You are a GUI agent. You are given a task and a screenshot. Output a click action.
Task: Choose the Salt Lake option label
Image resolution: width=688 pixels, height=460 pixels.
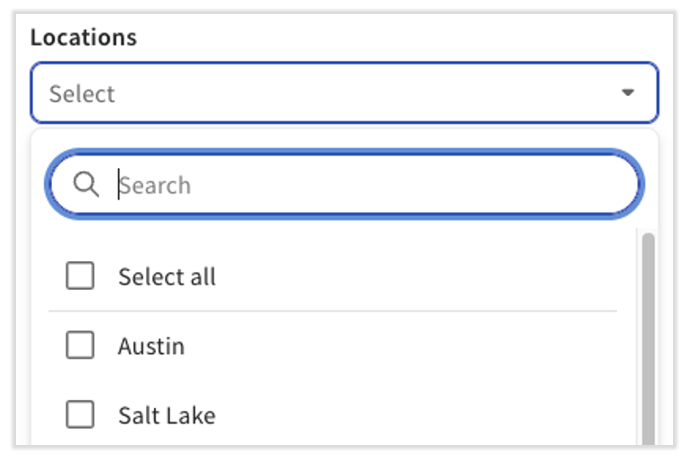click(166, 414)
